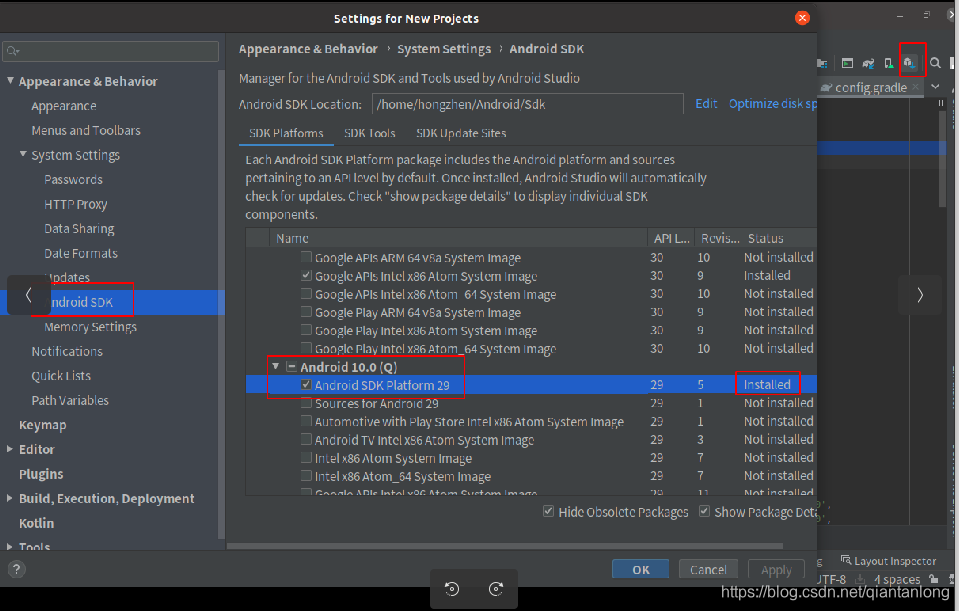Open Search Everywhere magnifier icon
The height and width of the screenshot is (611, 959).
pyautogui.click(x=935, y=62)
